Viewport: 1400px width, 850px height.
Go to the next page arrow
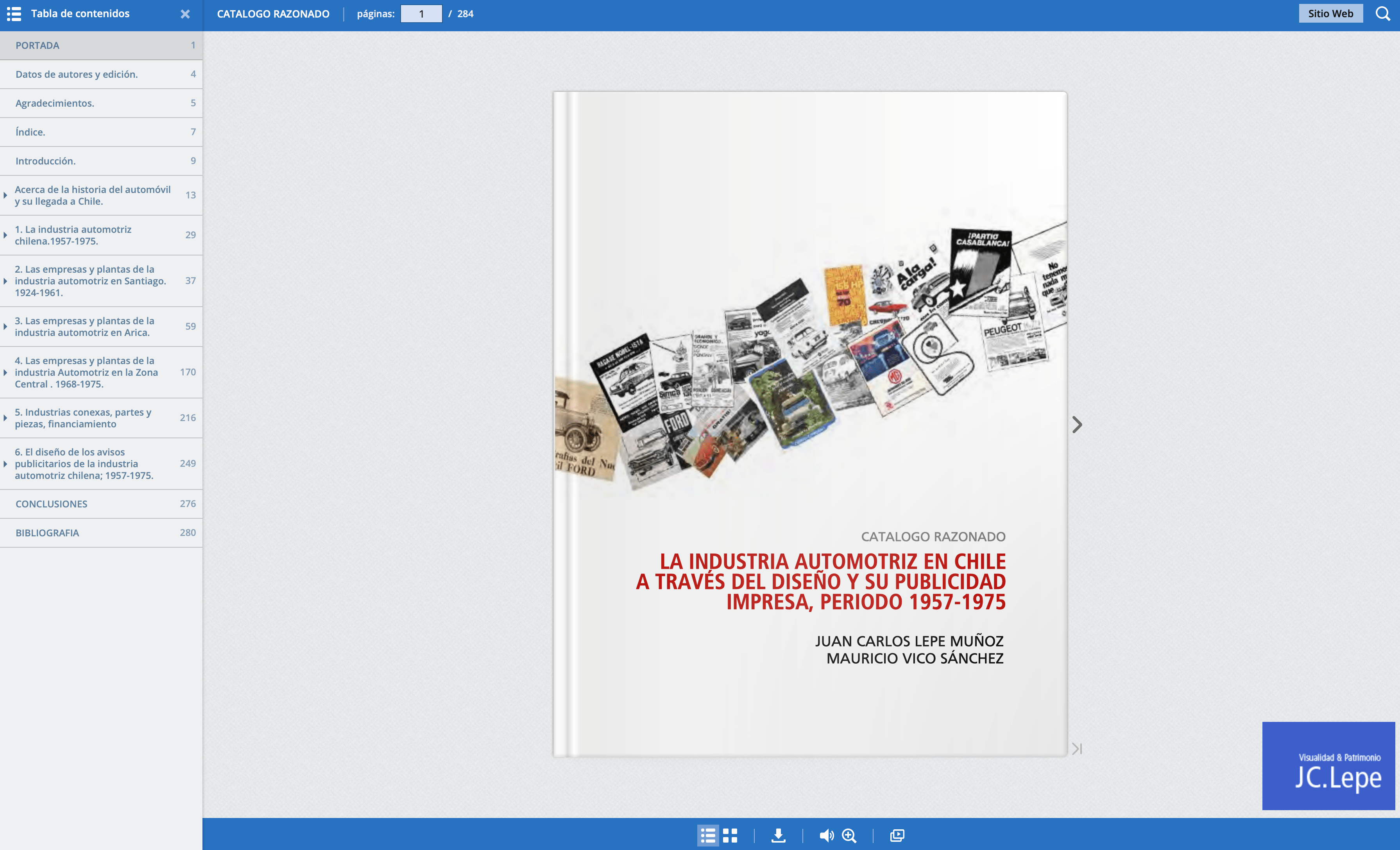[x=1077, y=425]
